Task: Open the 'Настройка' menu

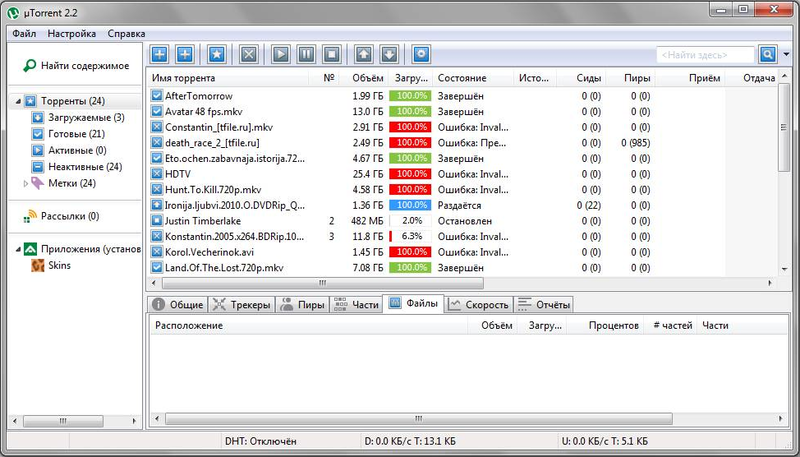Action: coord(71,34)
